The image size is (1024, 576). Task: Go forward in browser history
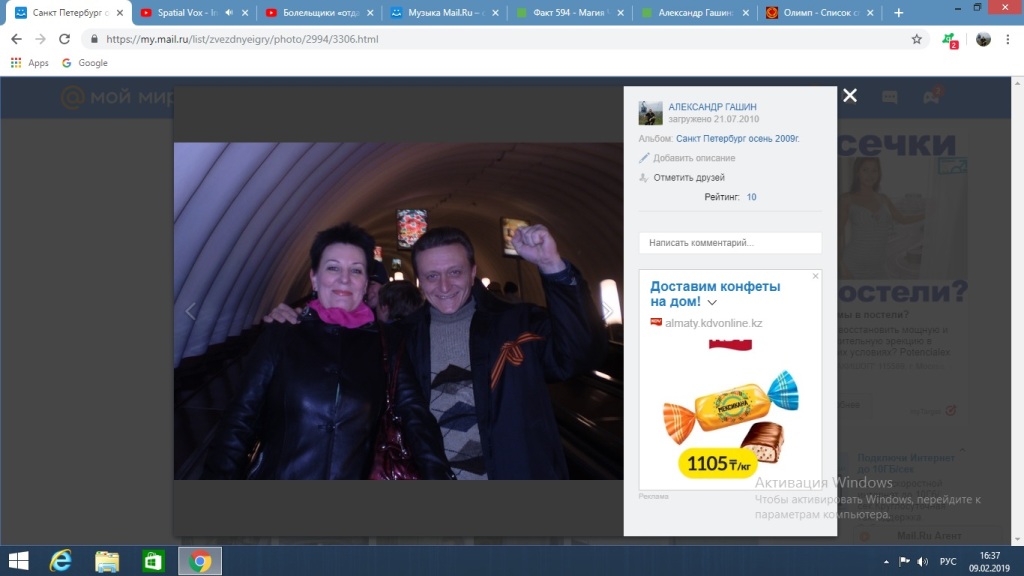40,39
